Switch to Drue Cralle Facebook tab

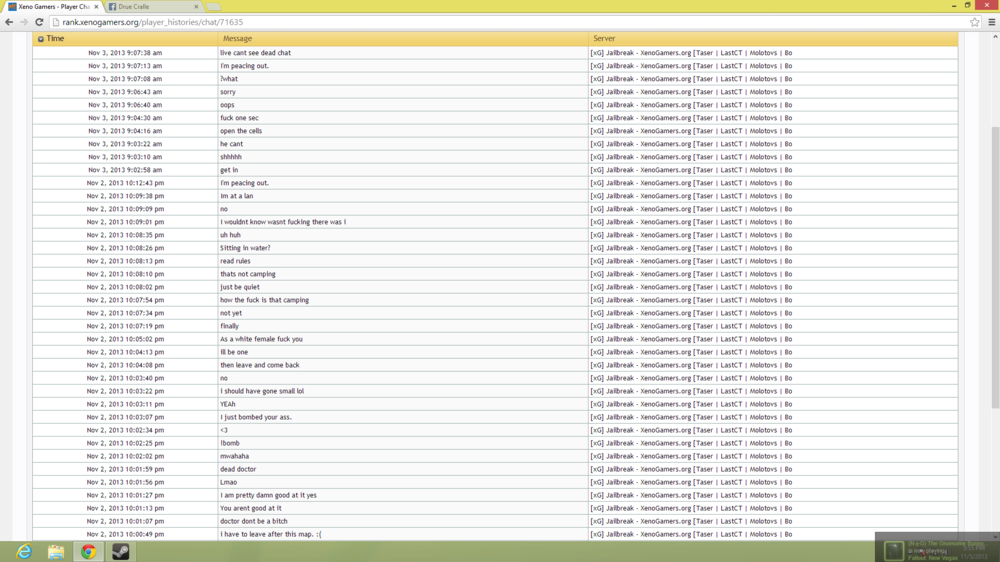click(153, 6)
